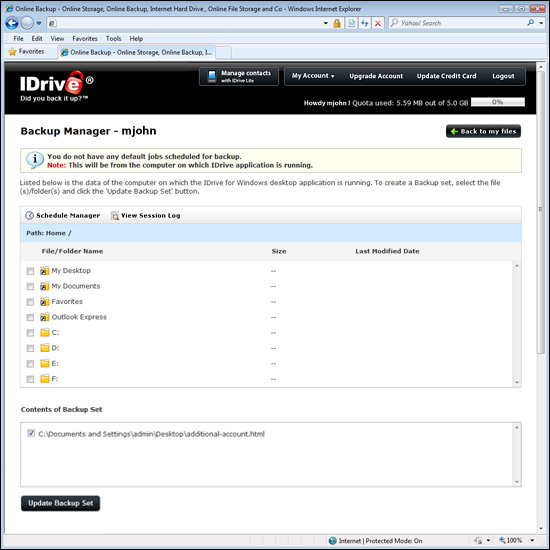550x550 pixels.
Task: Click the Home path link
Action: coord(55,233)
